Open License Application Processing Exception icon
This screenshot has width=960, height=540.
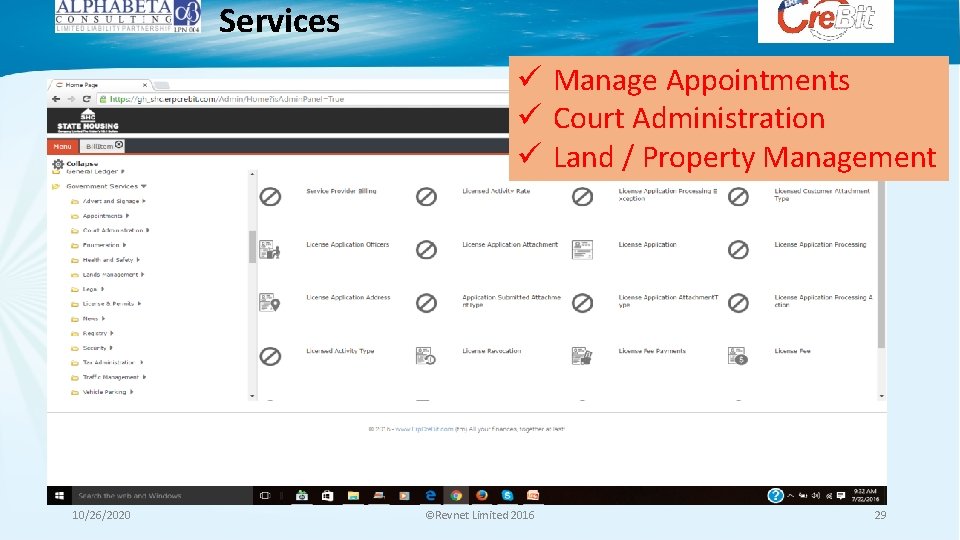582,197
